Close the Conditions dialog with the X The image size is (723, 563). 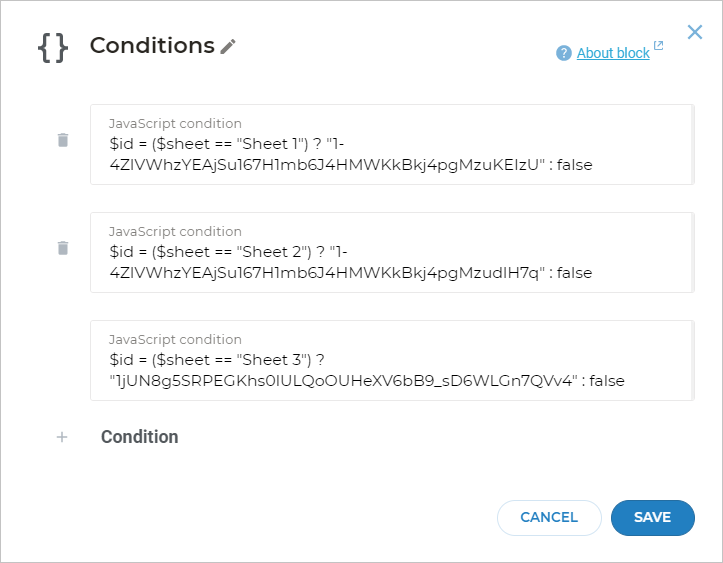coord(695,32)
